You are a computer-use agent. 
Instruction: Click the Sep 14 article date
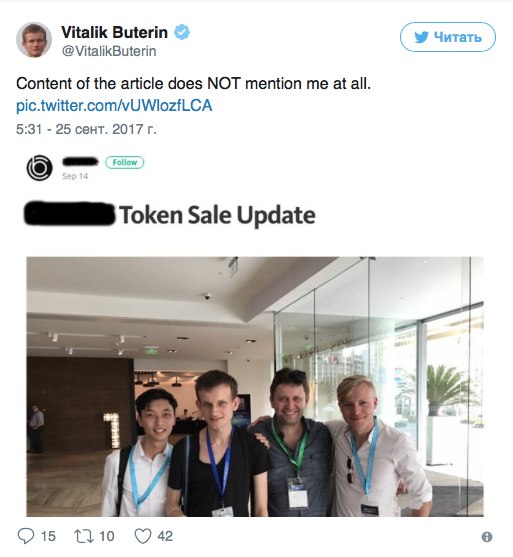(75, 176)
